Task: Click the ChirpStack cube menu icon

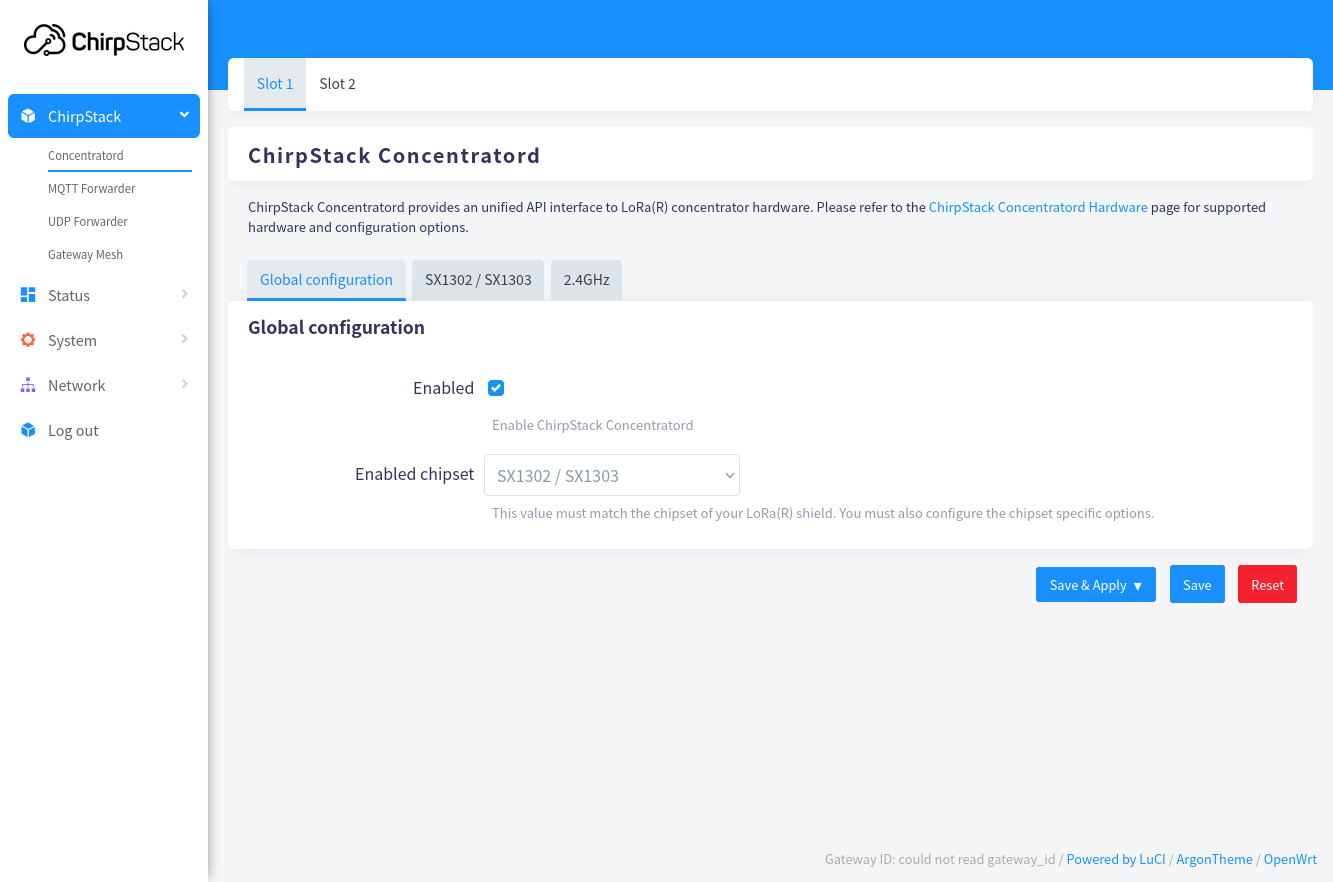Action: pyautogui.click(x=28, y=116)
